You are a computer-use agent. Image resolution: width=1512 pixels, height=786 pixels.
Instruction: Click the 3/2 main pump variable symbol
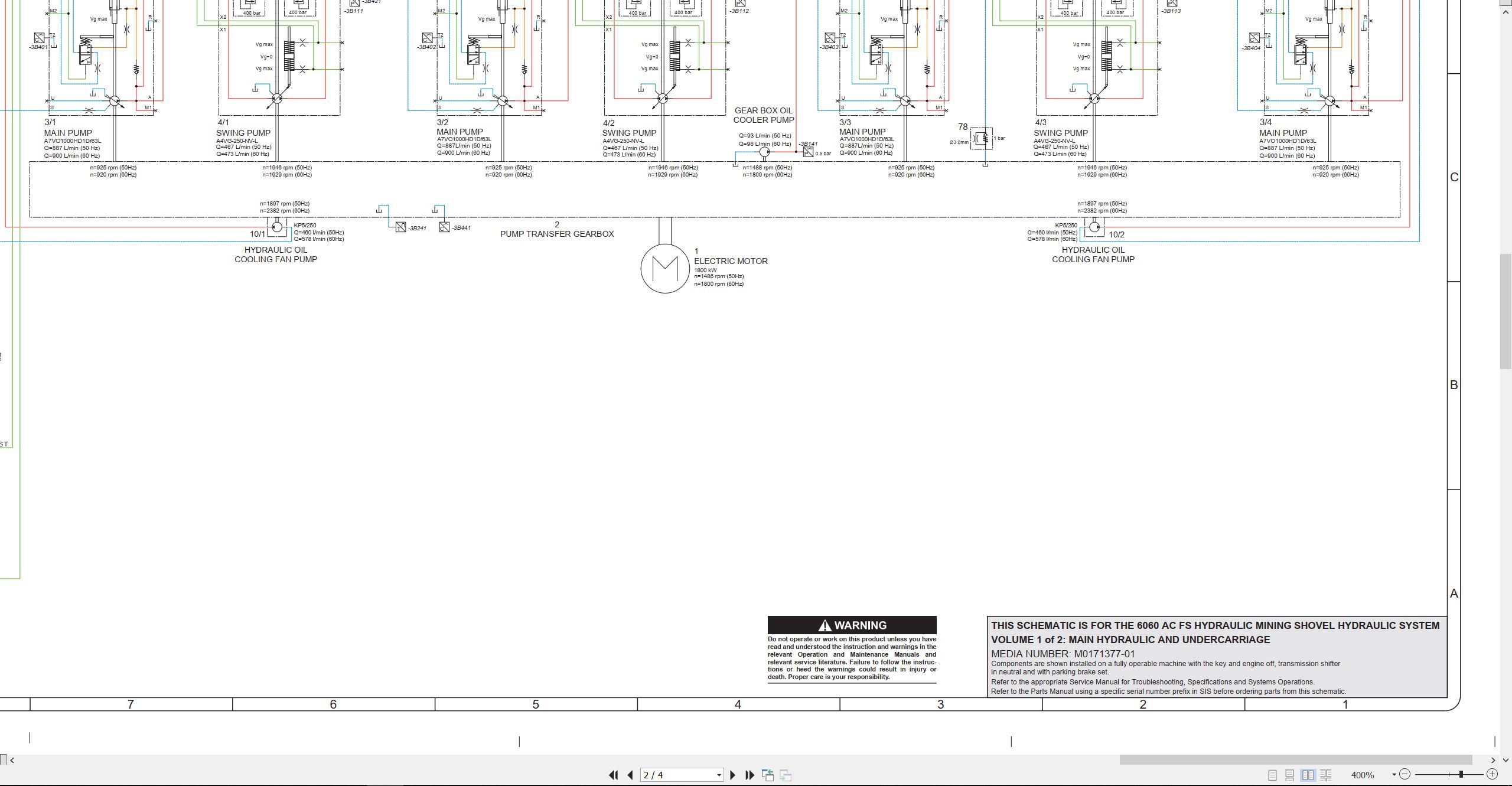tap(503, 101)
